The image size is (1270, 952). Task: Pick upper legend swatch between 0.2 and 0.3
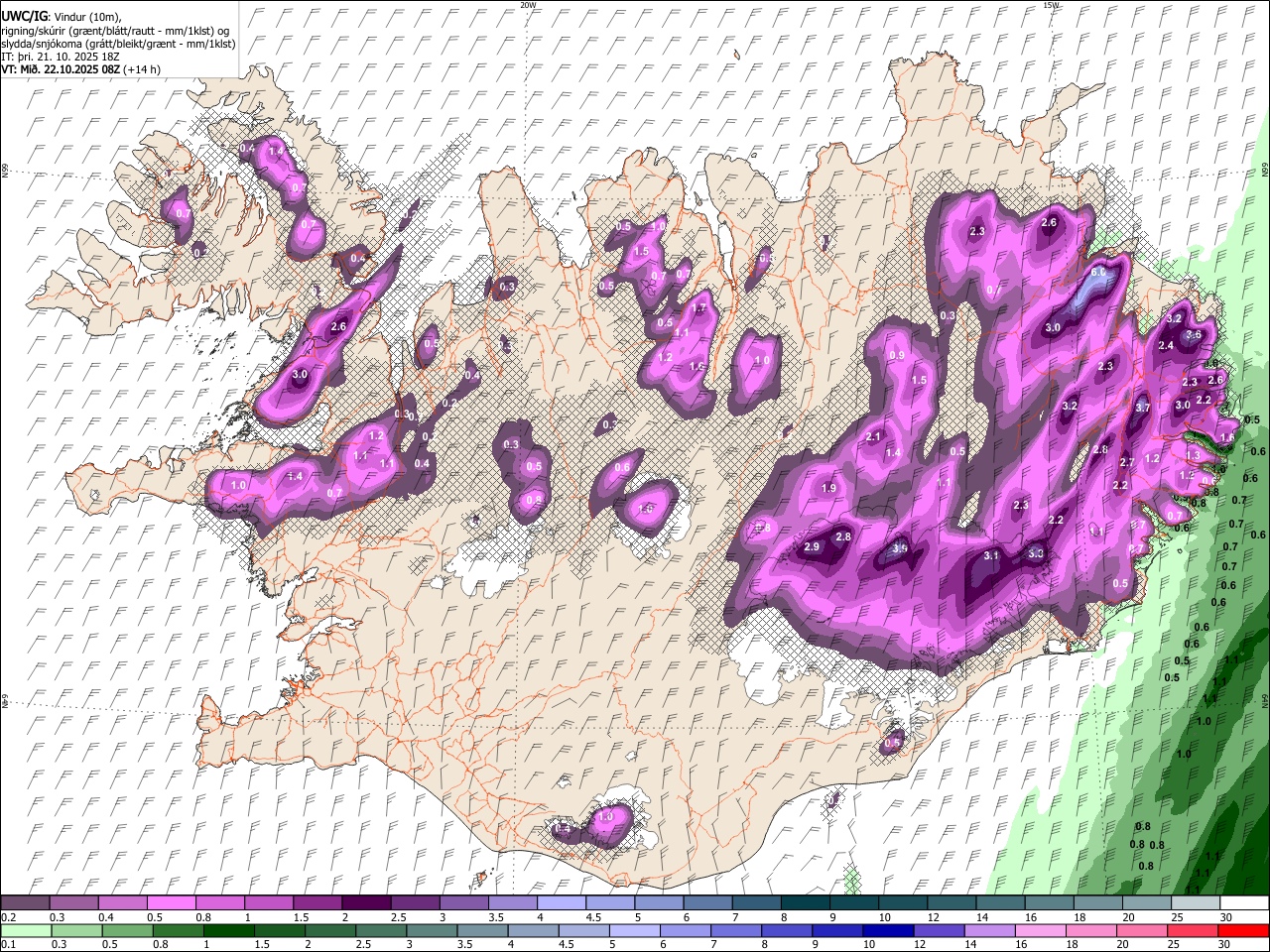tap(25, 902)
